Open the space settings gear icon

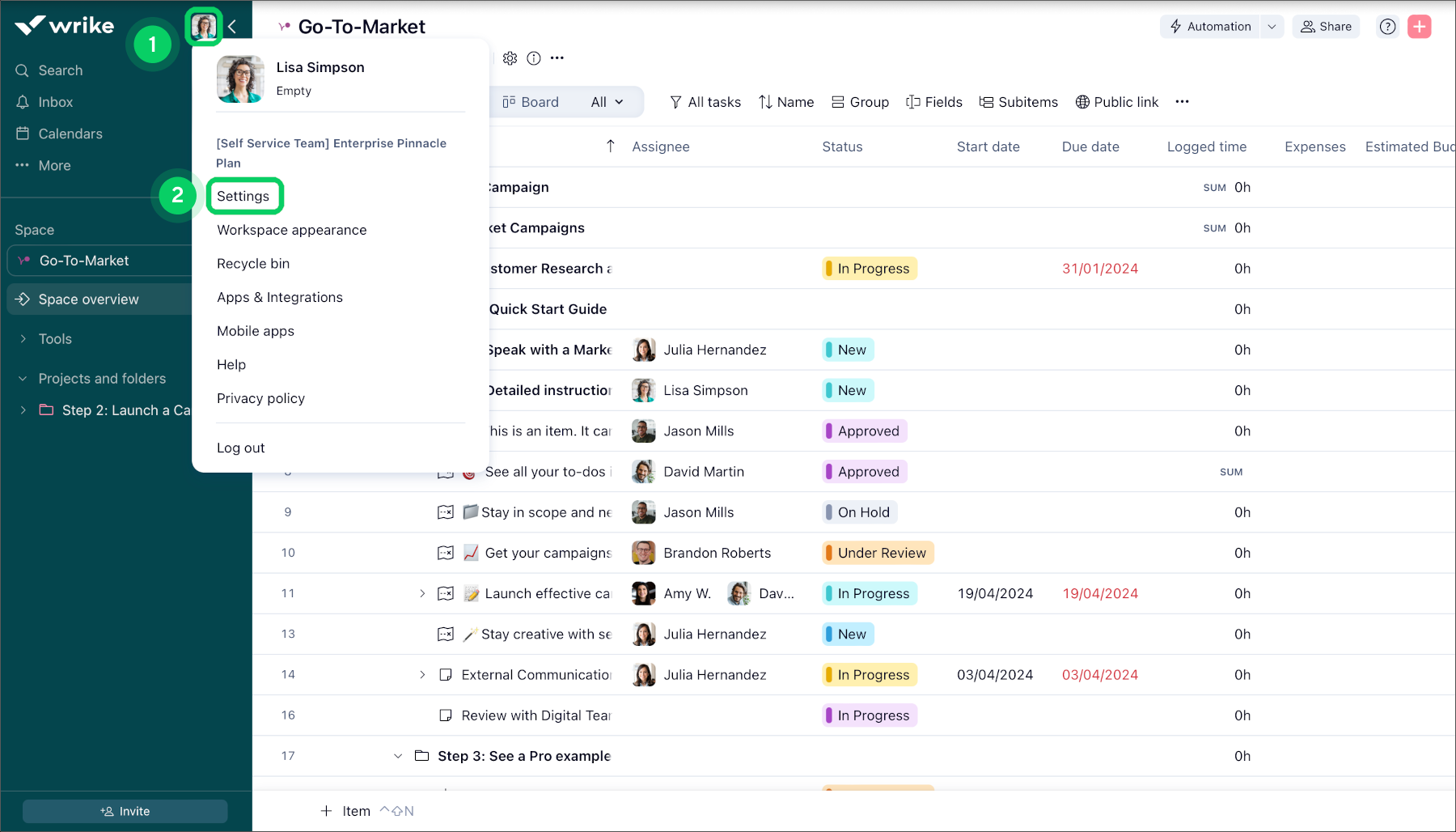[510, 57]
